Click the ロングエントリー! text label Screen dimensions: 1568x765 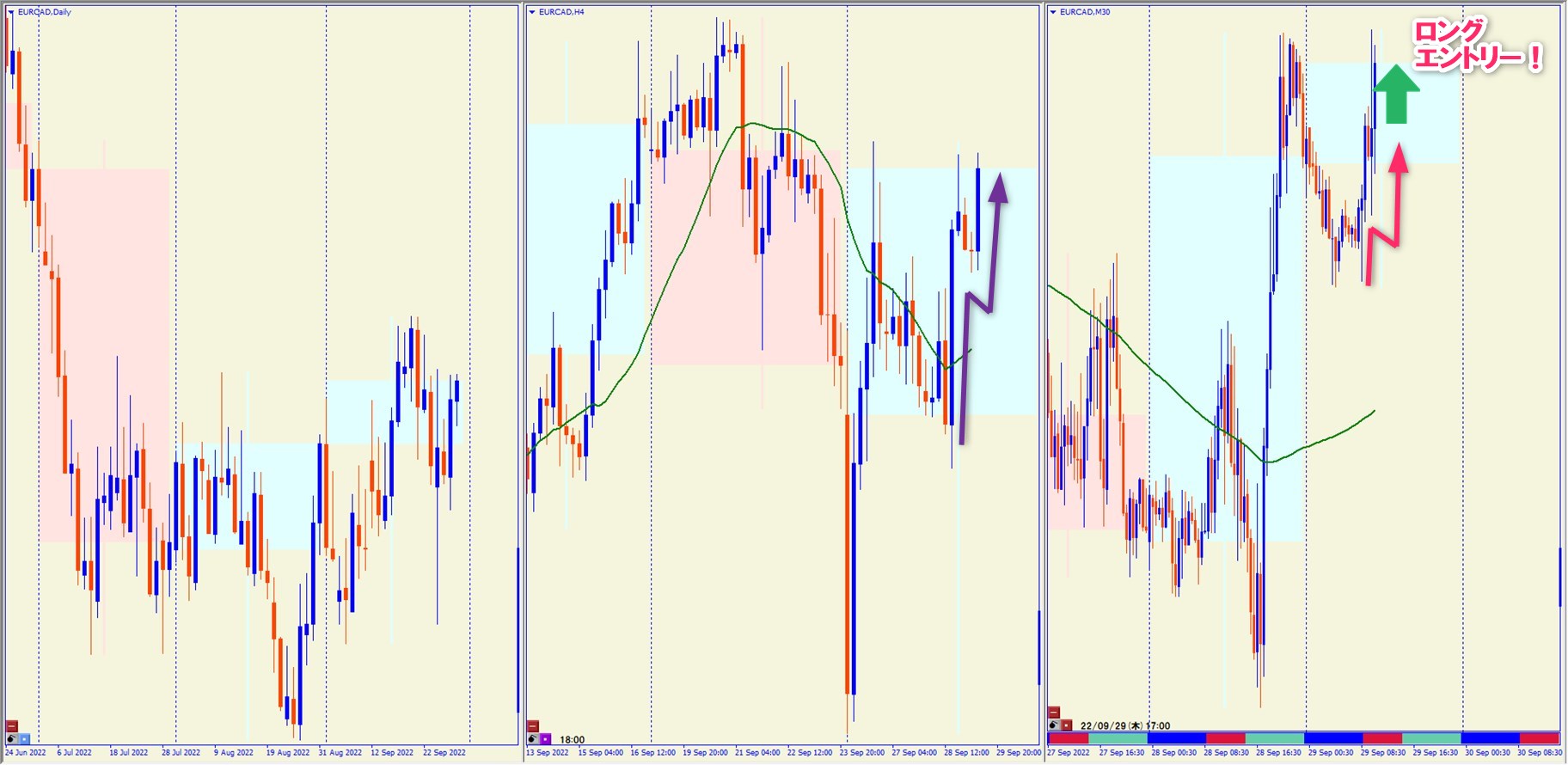pyautogui.click(x=1477, y=46)
